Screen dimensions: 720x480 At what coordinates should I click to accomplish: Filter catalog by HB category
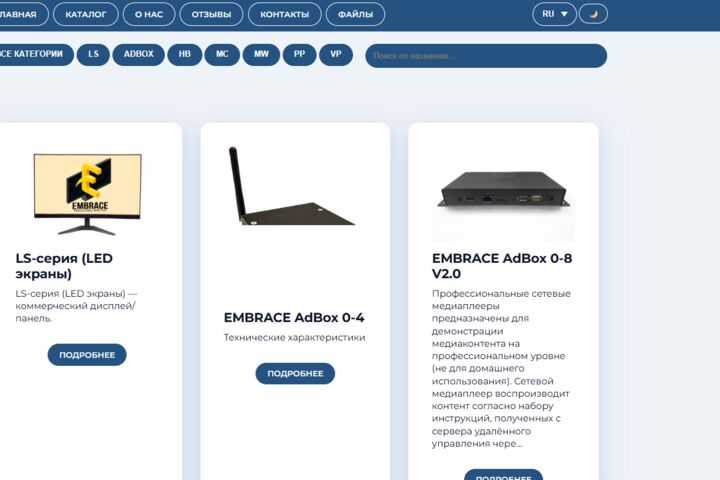[185, 54]
